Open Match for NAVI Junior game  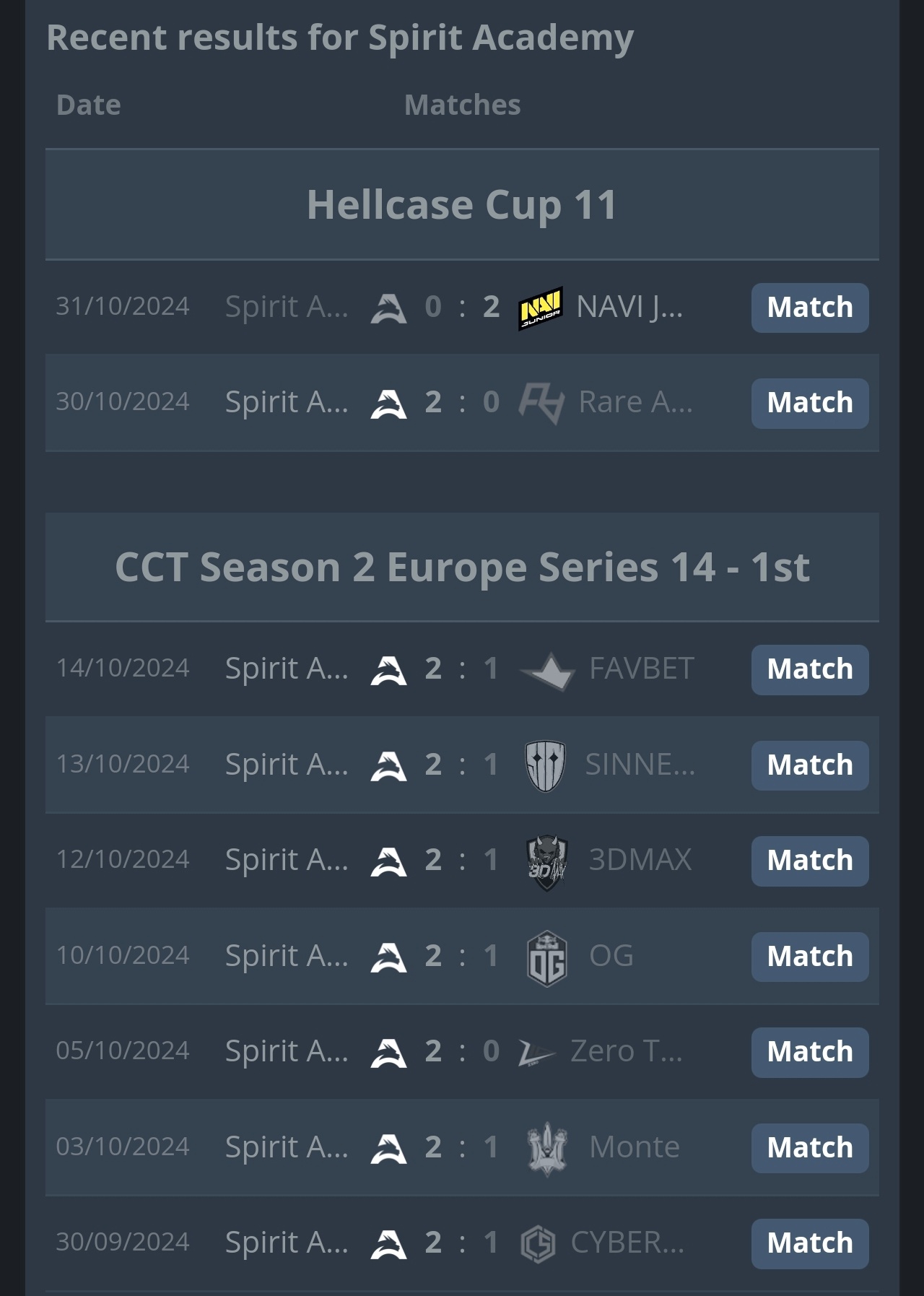click(810, 308)
